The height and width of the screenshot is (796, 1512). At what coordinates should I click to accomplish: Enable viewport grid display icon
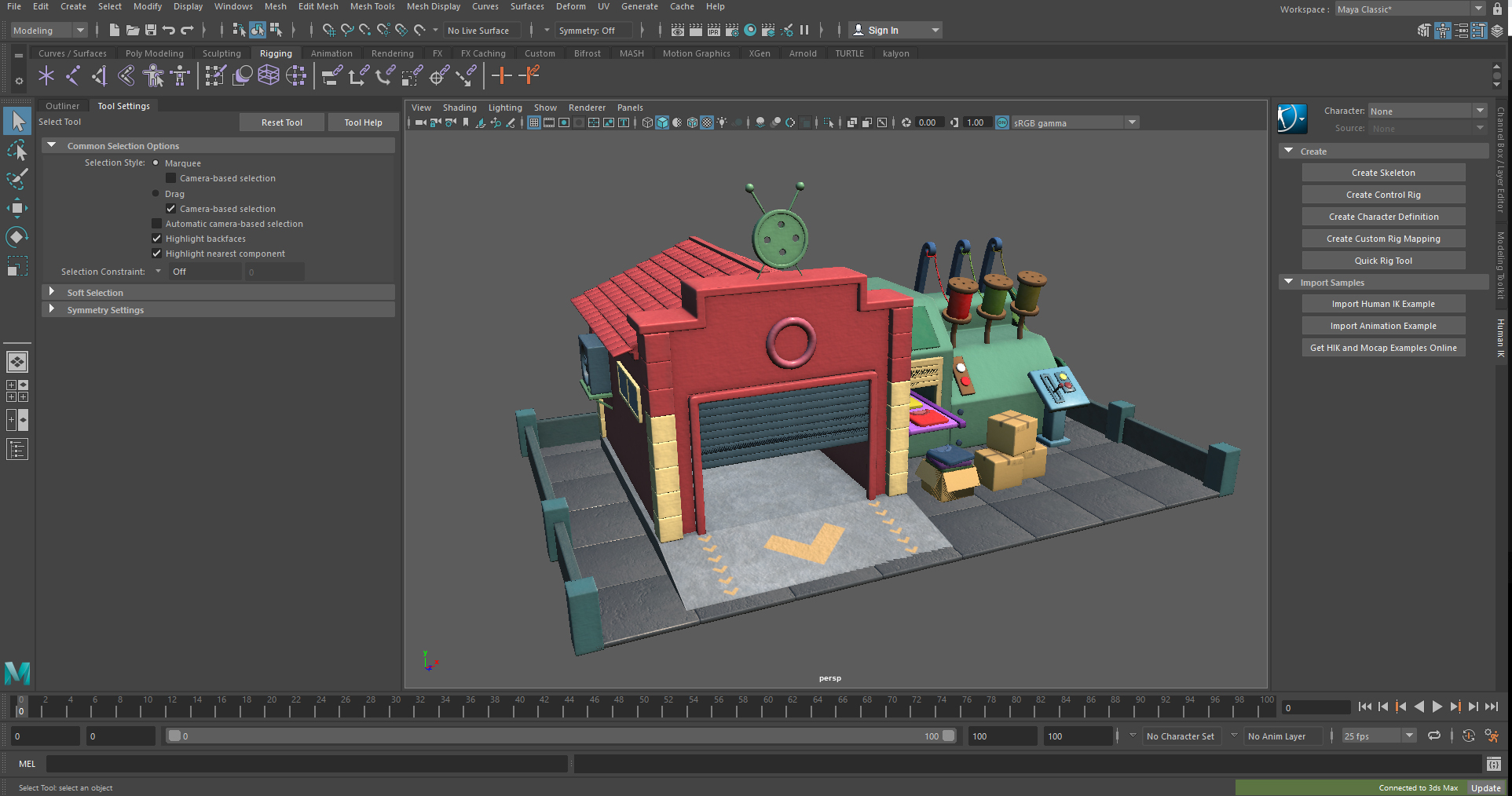[x=534, y=122]
